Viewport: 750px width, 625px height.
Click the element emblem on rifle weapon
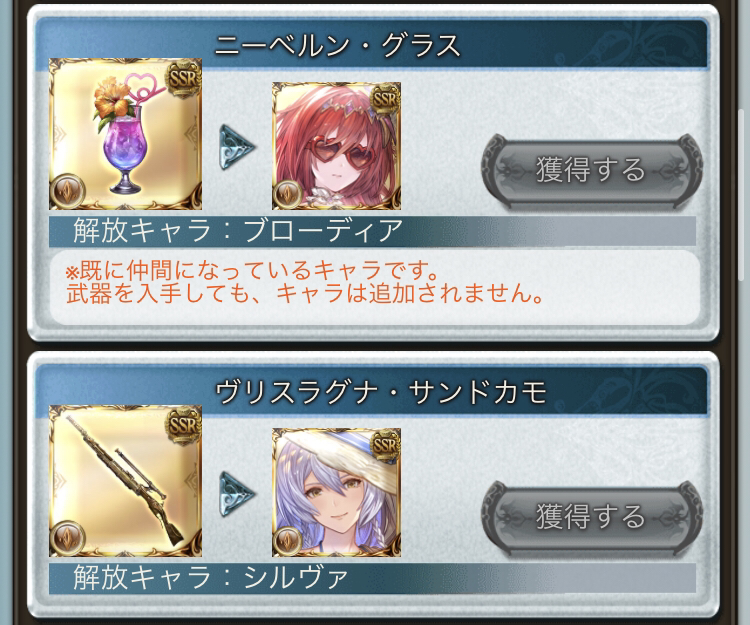(67, 538)
